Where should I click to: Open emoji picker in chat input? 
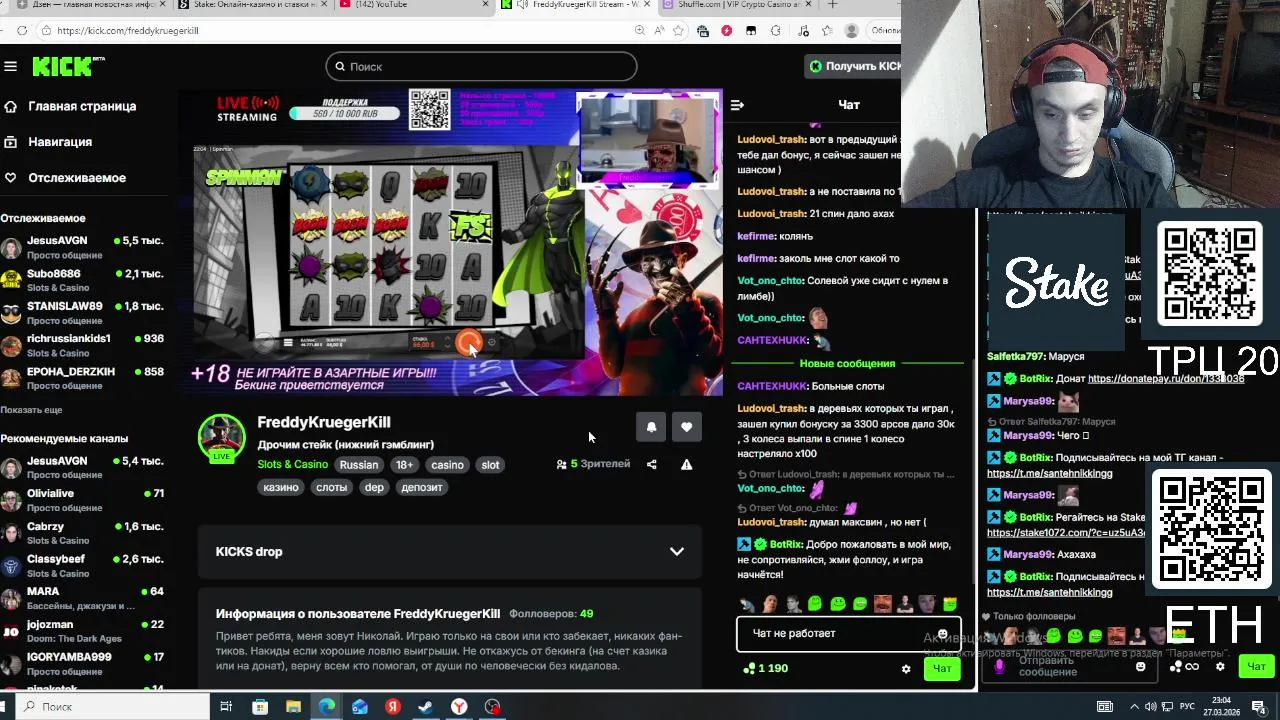coord(942,634)
